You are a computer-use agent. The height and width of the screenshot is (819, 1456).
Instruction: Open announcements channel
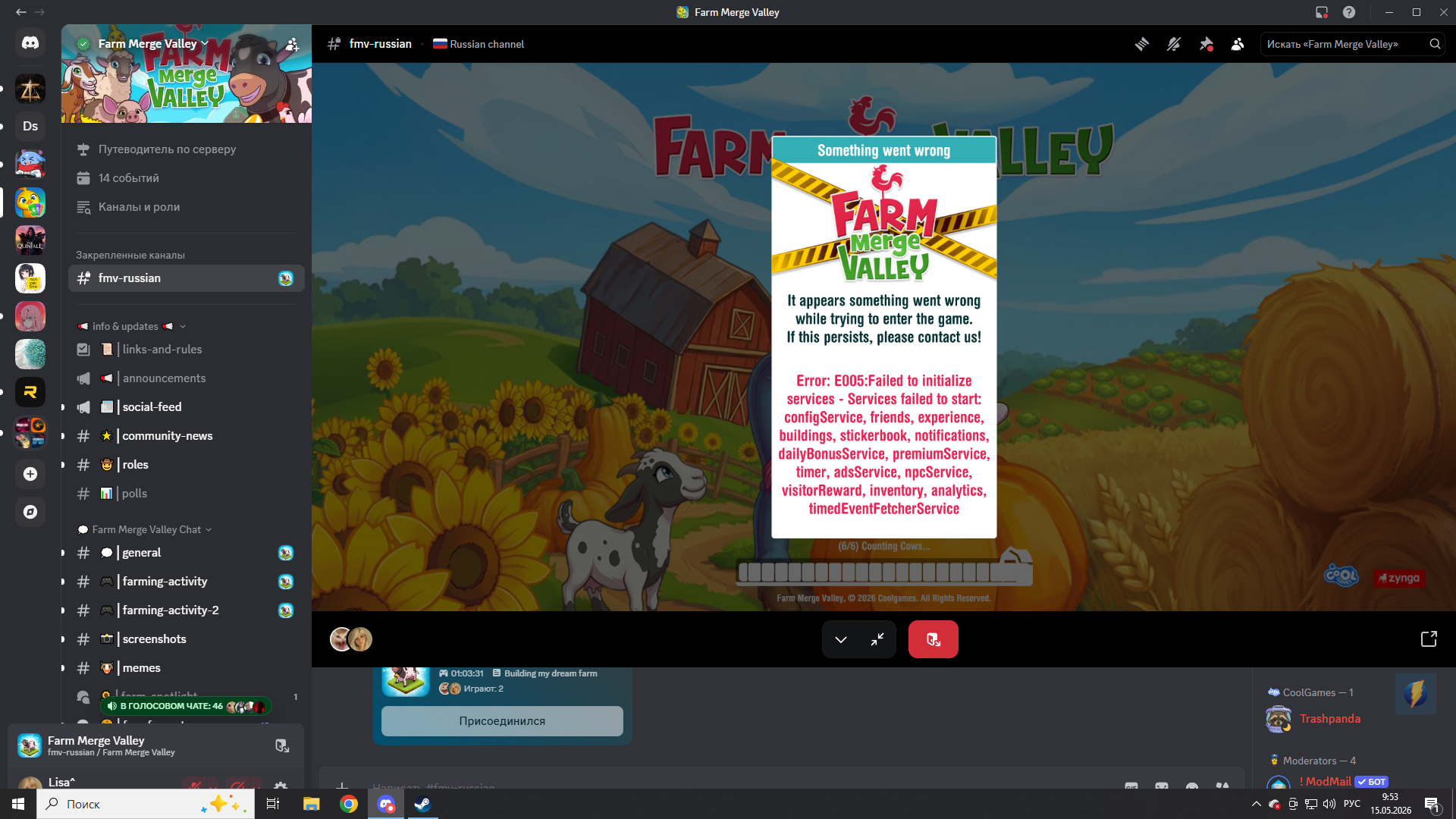pos(187,378)
